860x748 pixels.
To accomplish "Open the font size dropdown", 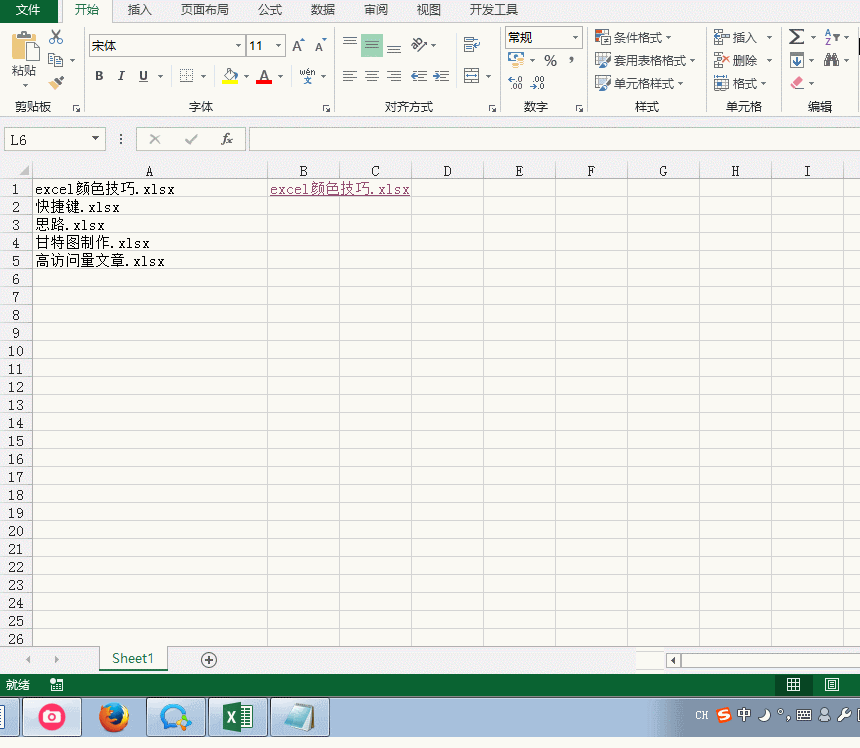I will 279,46.
